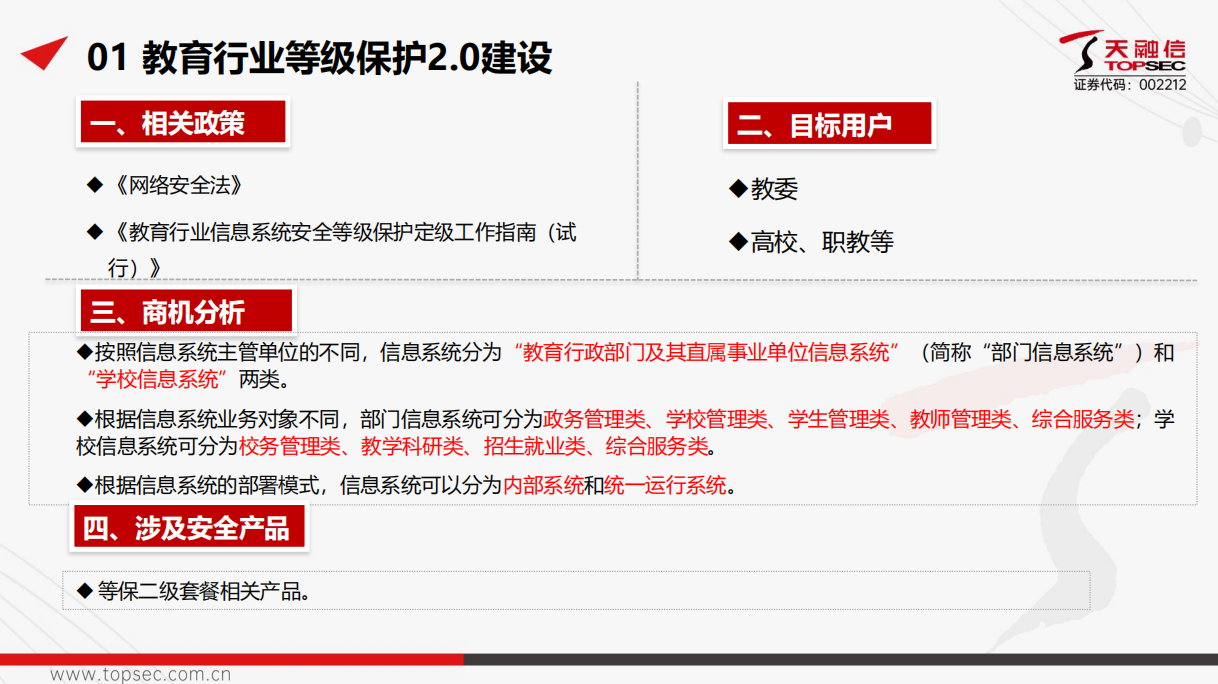Click the 三、商机分析 section header
The width and height of the screenshot is (1218, 684).
186,311
